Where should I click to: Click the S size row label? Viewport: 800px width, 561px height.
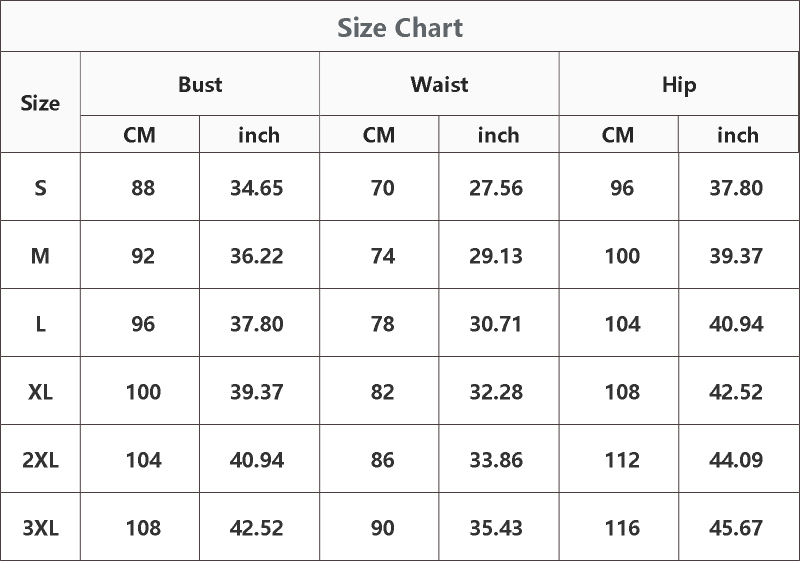(x=40, y=188)
